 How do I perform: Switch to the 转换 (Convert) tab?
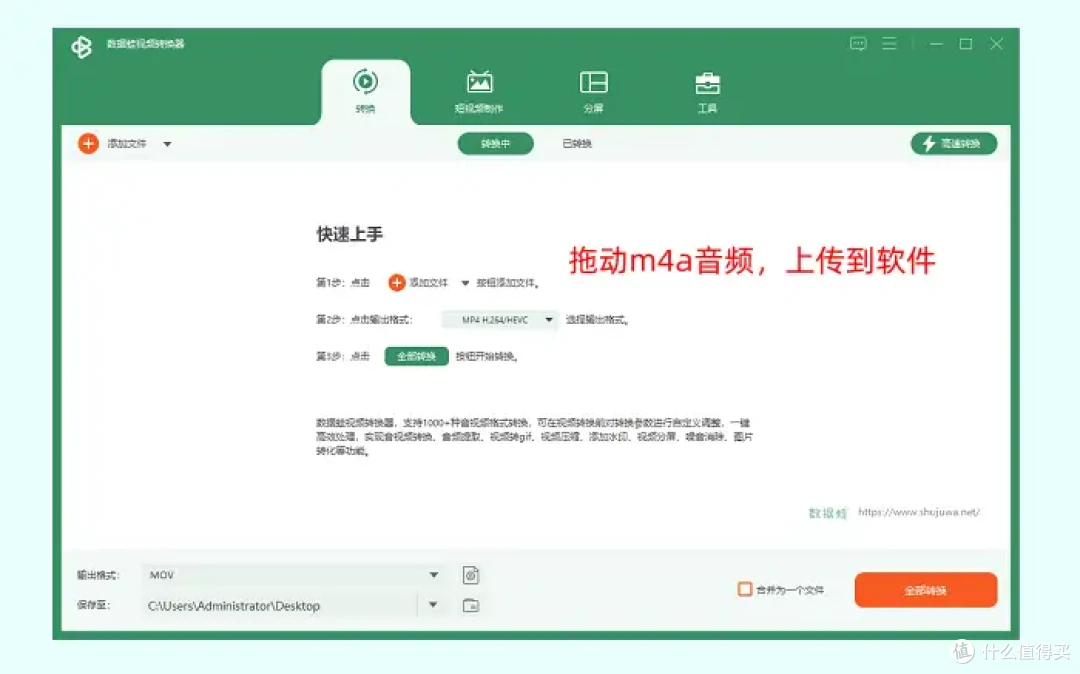point(365,92)
